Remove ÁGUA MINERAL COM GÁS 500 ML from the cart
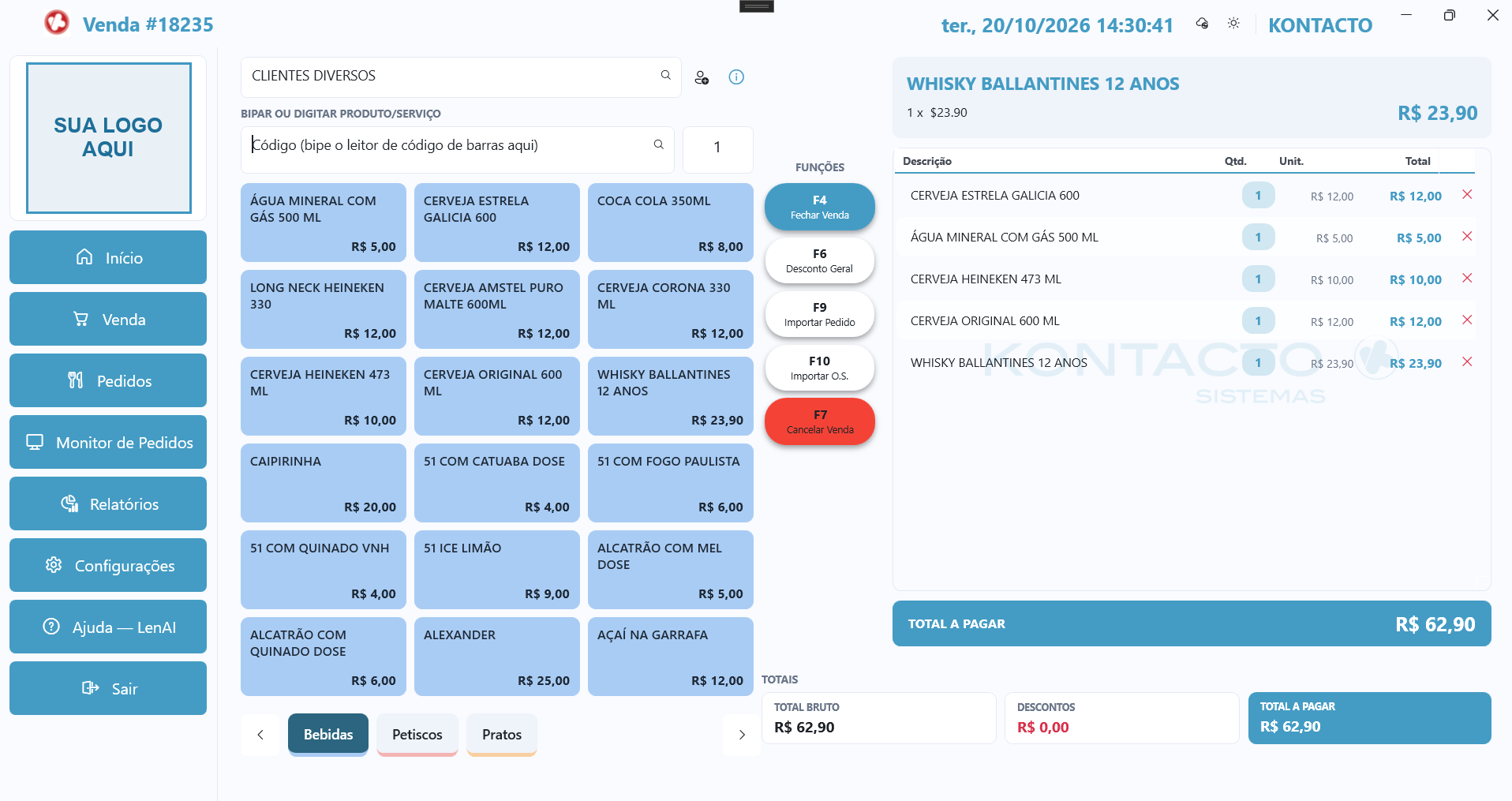 click(x=1467, y=236)
